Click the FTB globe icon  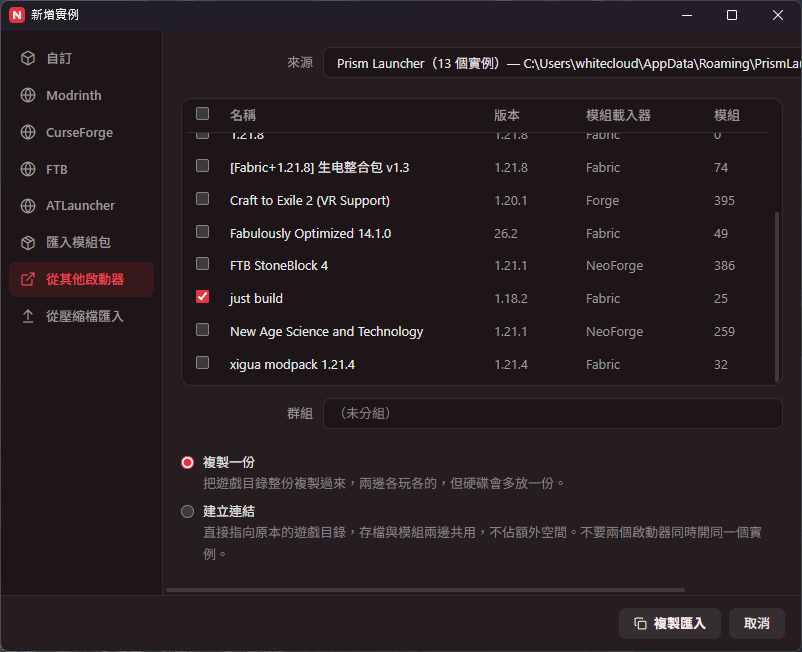click(28, 169)
